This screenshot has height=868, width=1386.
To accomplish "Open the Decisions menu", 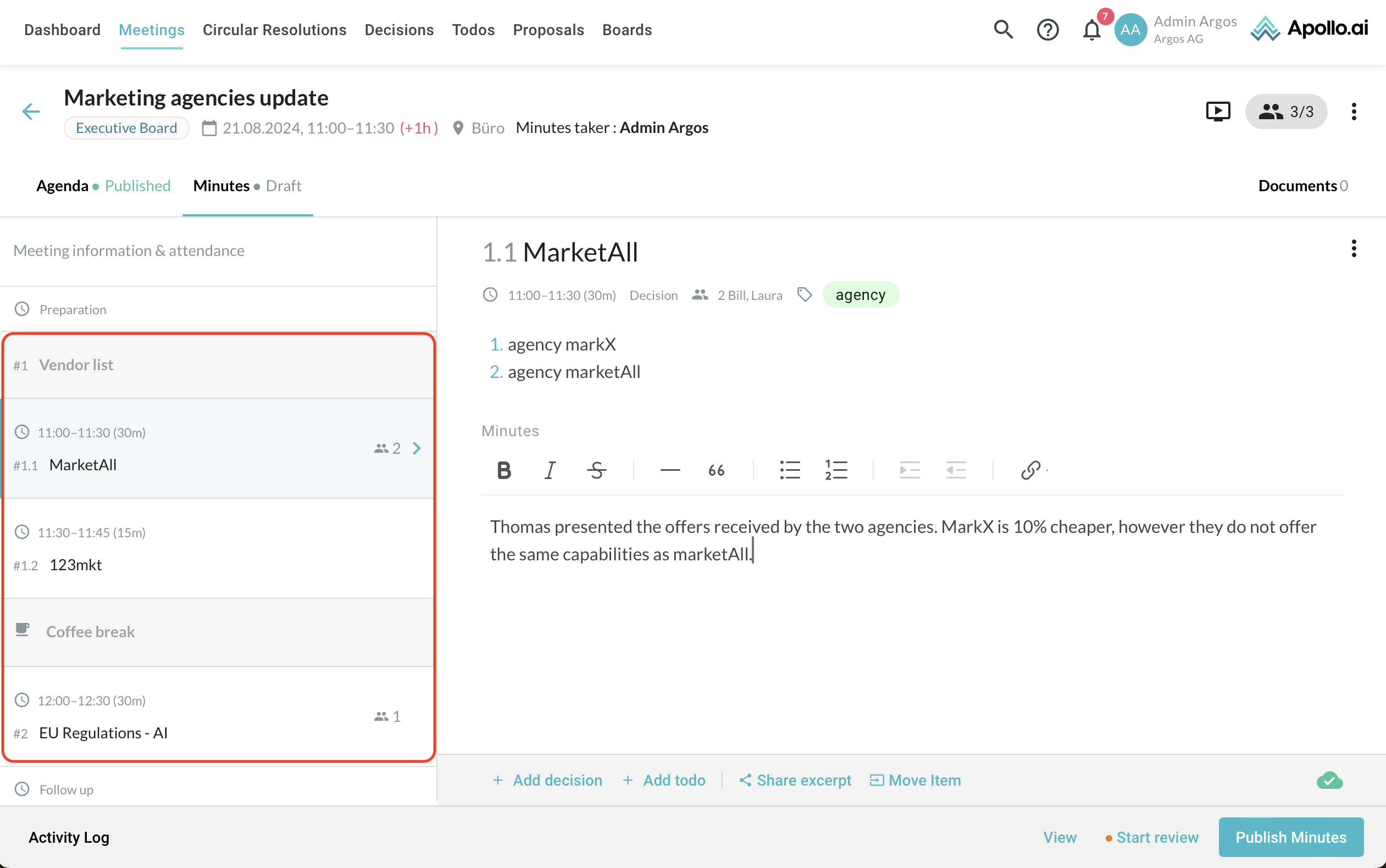I will tap(399, 30).
